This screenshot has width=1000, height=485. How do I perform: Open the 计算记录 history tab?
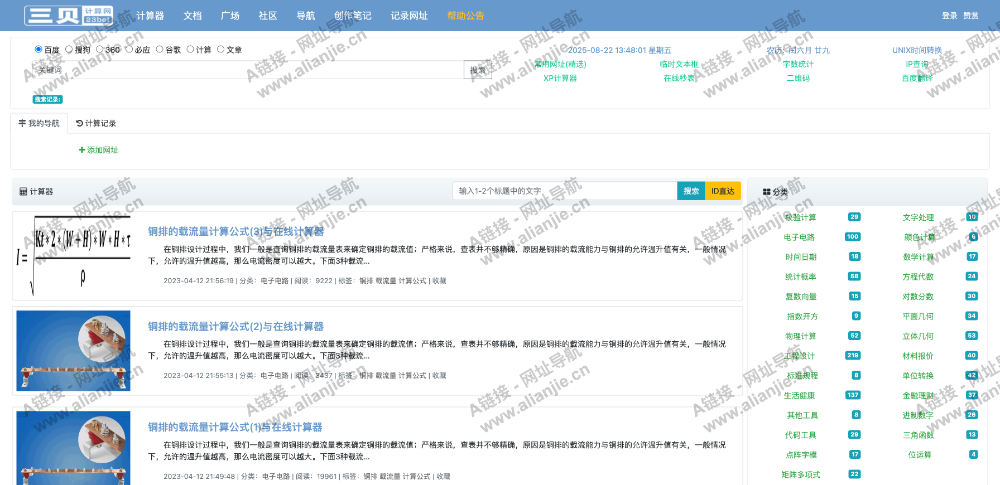point(96,123)
